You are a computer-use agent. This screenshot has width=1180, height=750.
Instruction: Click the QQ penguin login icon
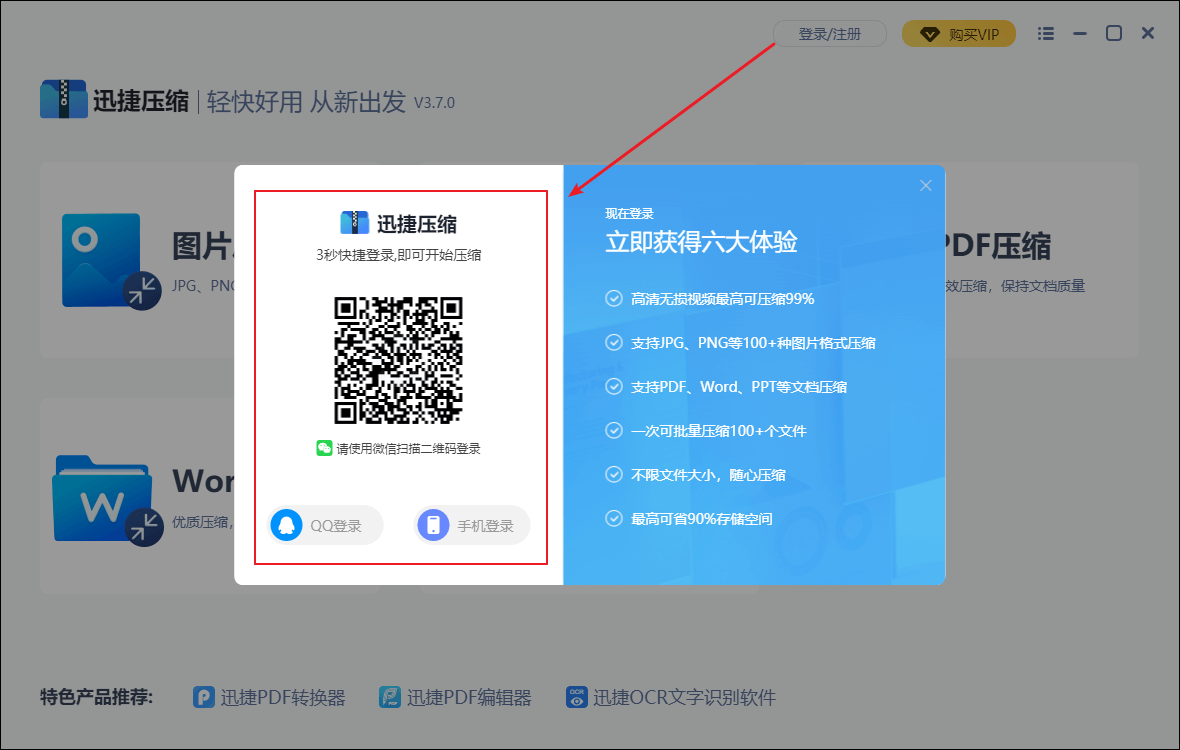pos(287,525)
